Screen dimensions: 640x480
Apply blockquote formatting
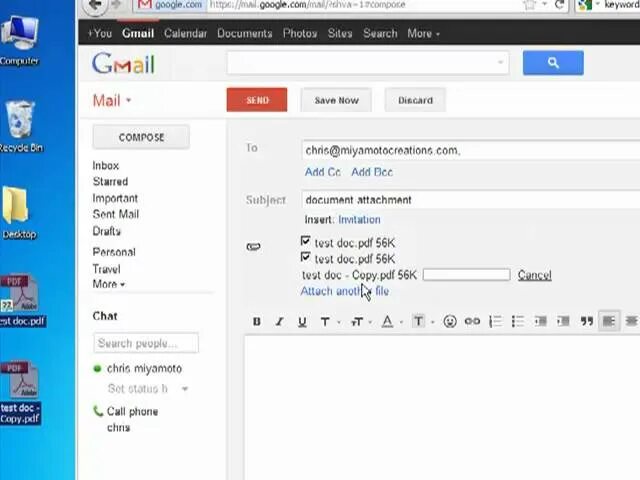click(587, 322)
